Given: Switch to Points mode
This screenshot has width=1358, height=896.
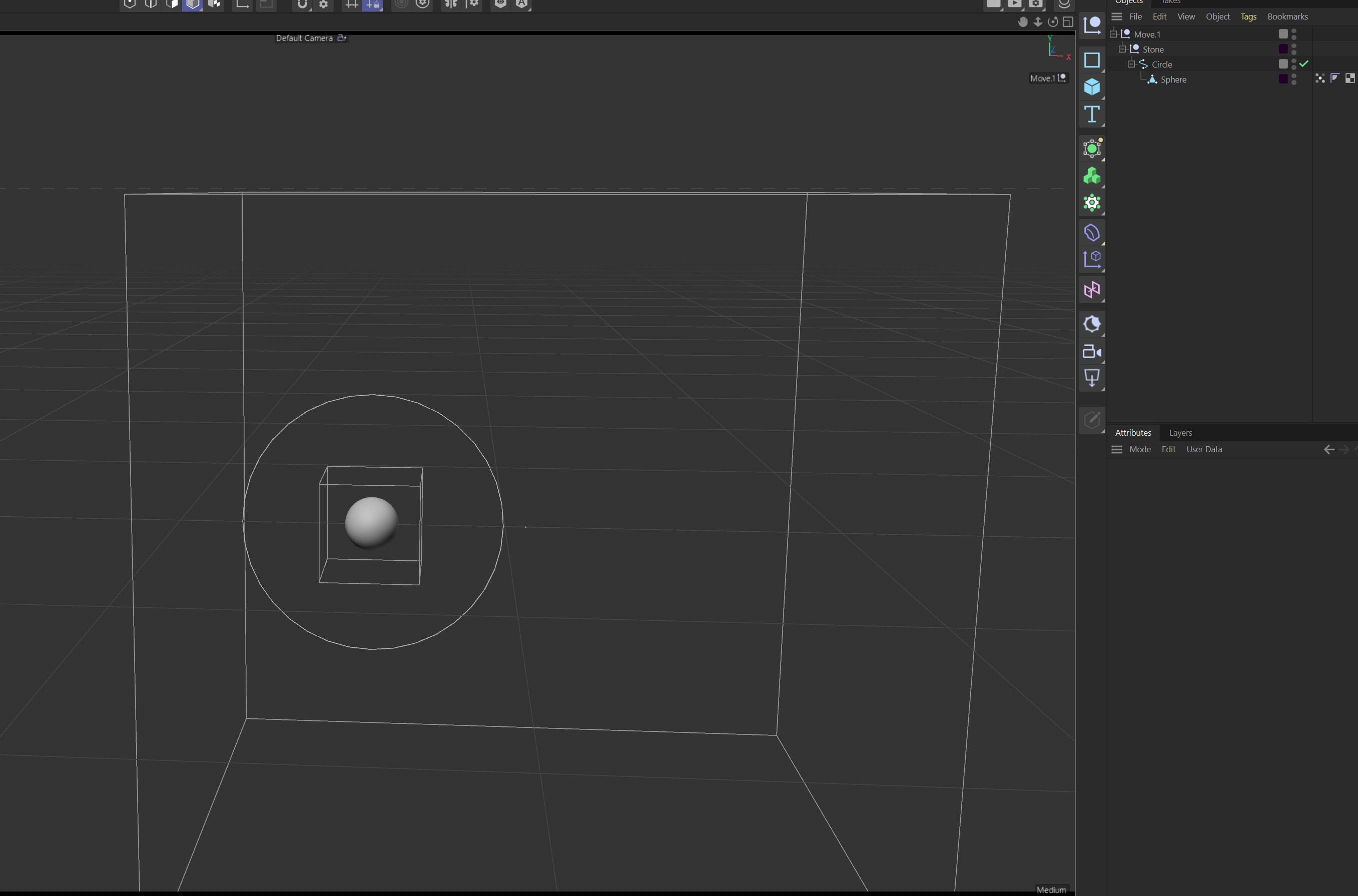Looking at the screenshot, I should tap(130, 4).
